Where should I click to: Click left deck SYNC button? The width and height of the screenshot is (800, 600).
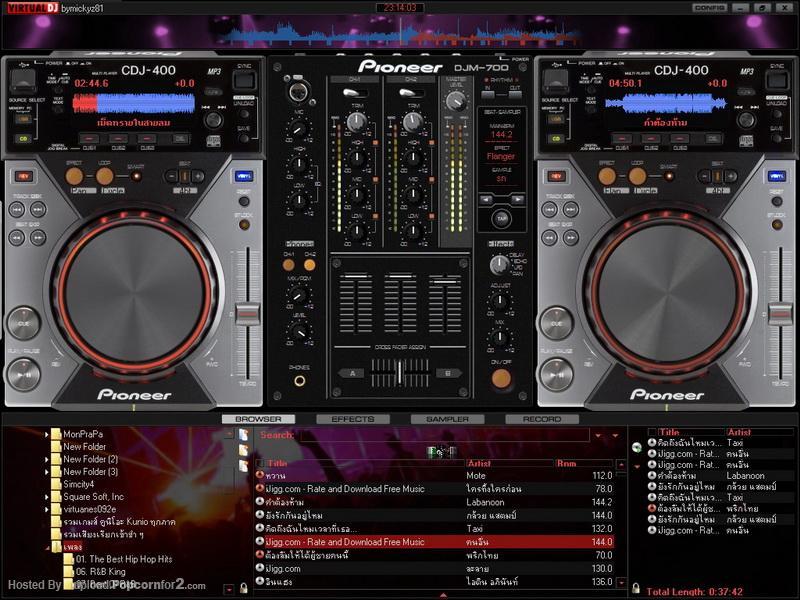244,80
